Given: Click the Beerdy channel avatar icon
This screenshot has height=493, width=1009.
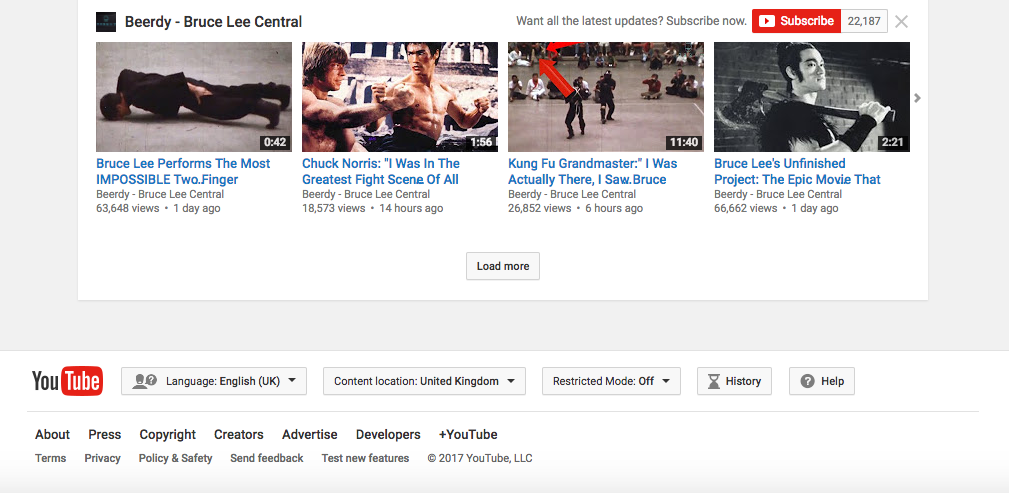Looking at the screenshot, I should point(106,21).
